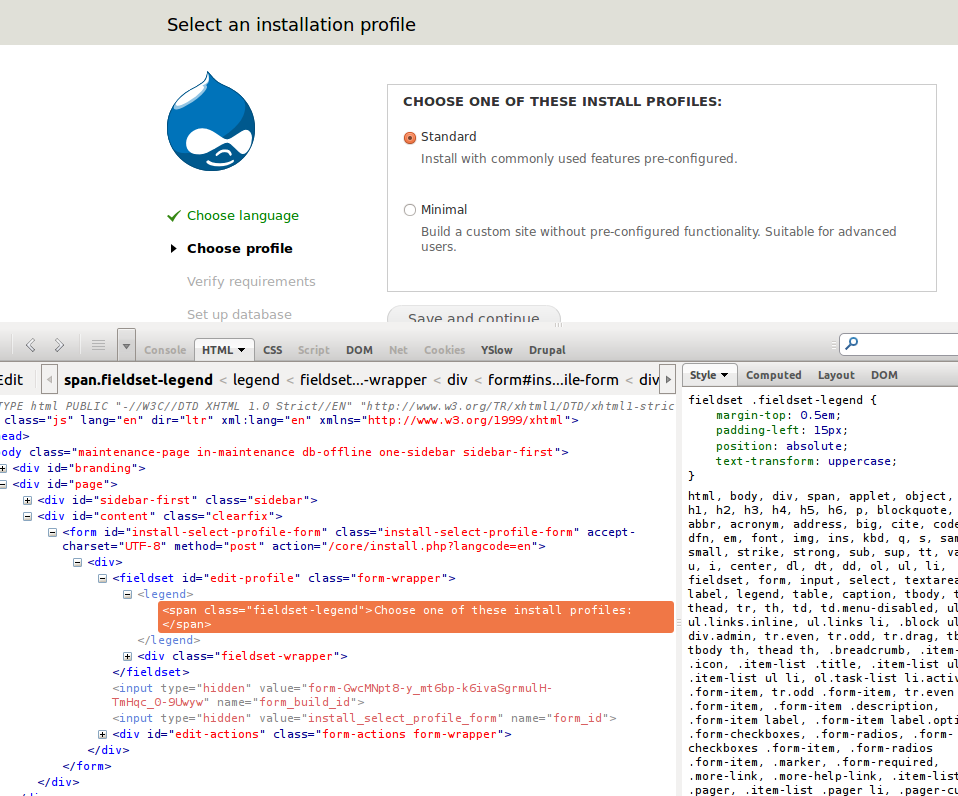Open the HTML tab dropdown menu

click(x=240, y=349)
